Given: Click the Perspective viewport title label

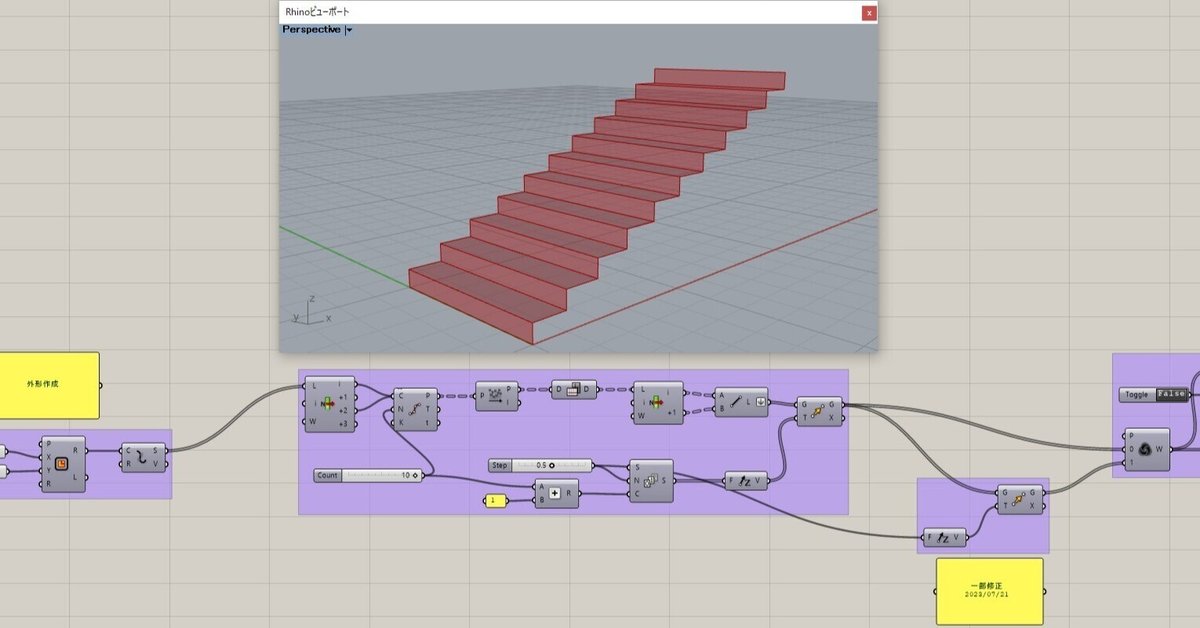Looking at the screenshot, I should point(311,30).
